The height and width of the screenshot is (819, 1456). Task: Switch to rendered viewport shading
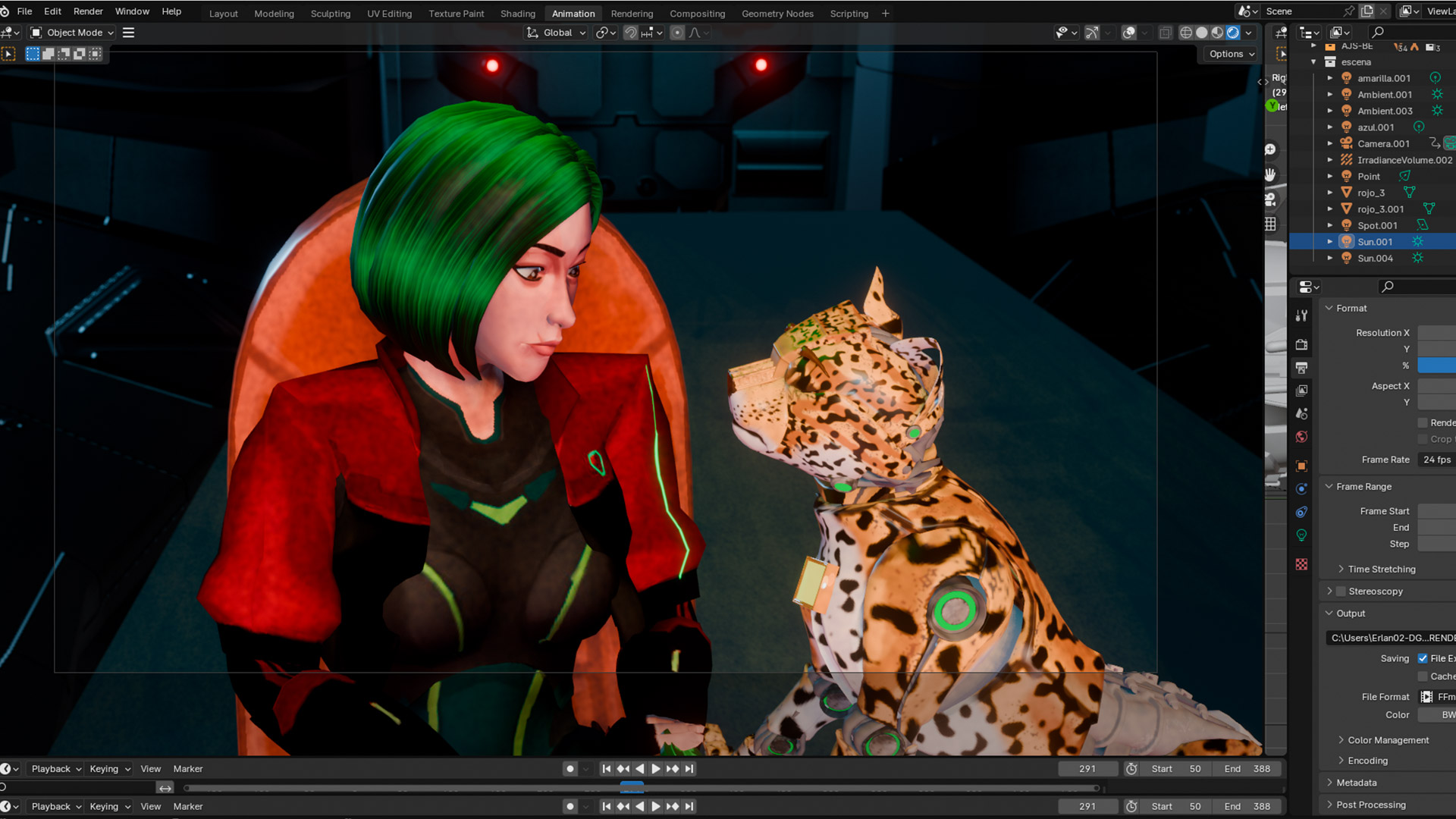[x=1233, y=33]
